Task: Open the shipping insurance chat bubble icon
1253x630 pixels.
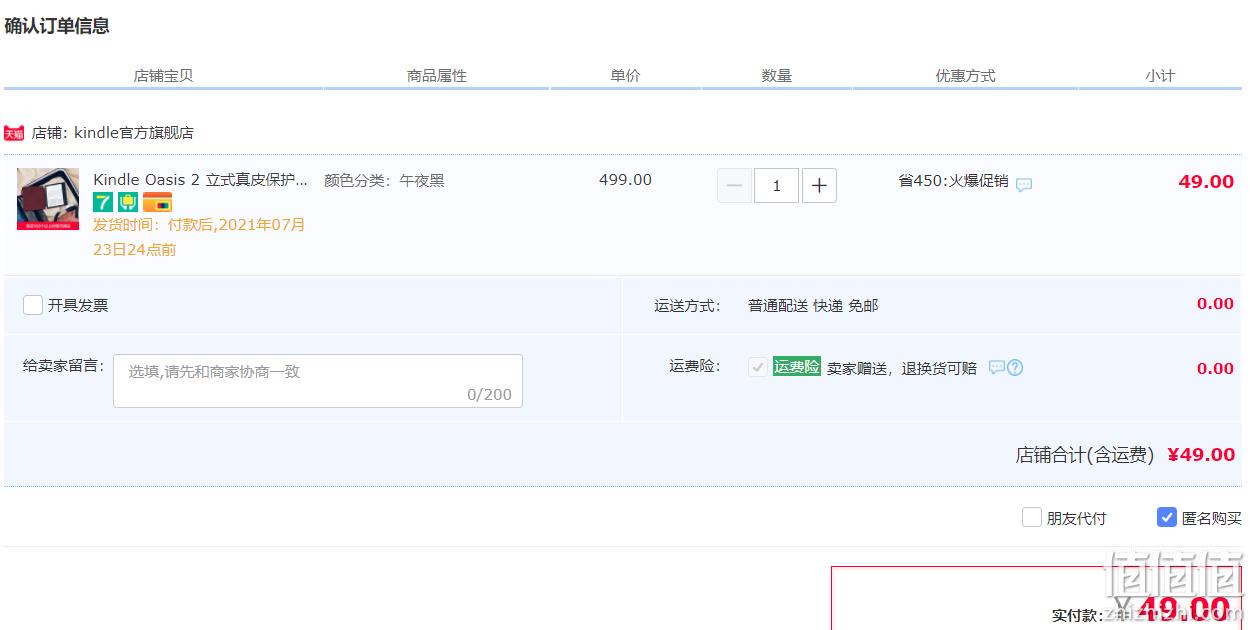Action: pyautogui.click(x=996, y=367)
